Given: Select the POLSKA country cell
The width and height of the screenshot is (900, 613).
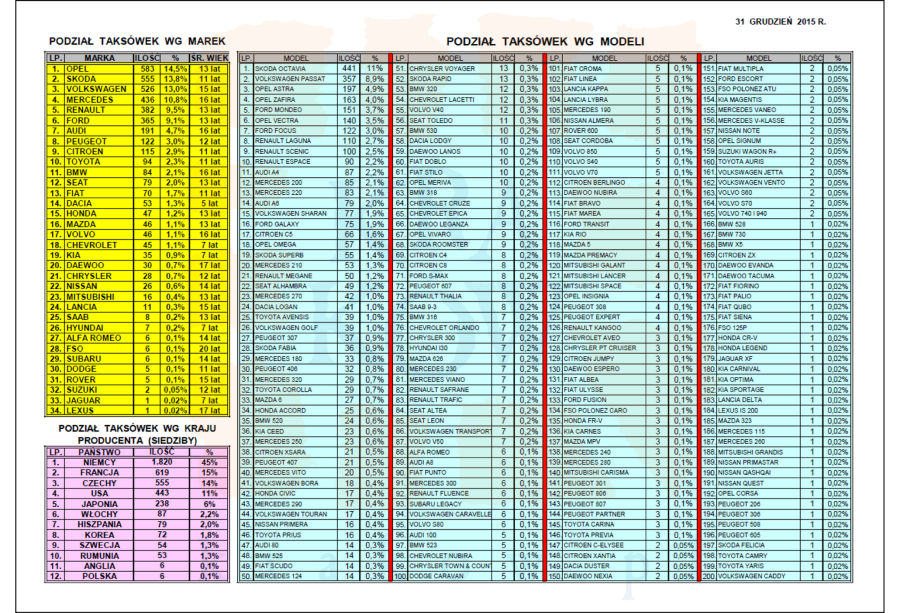Looking at the screenshot, I should 98,576.
